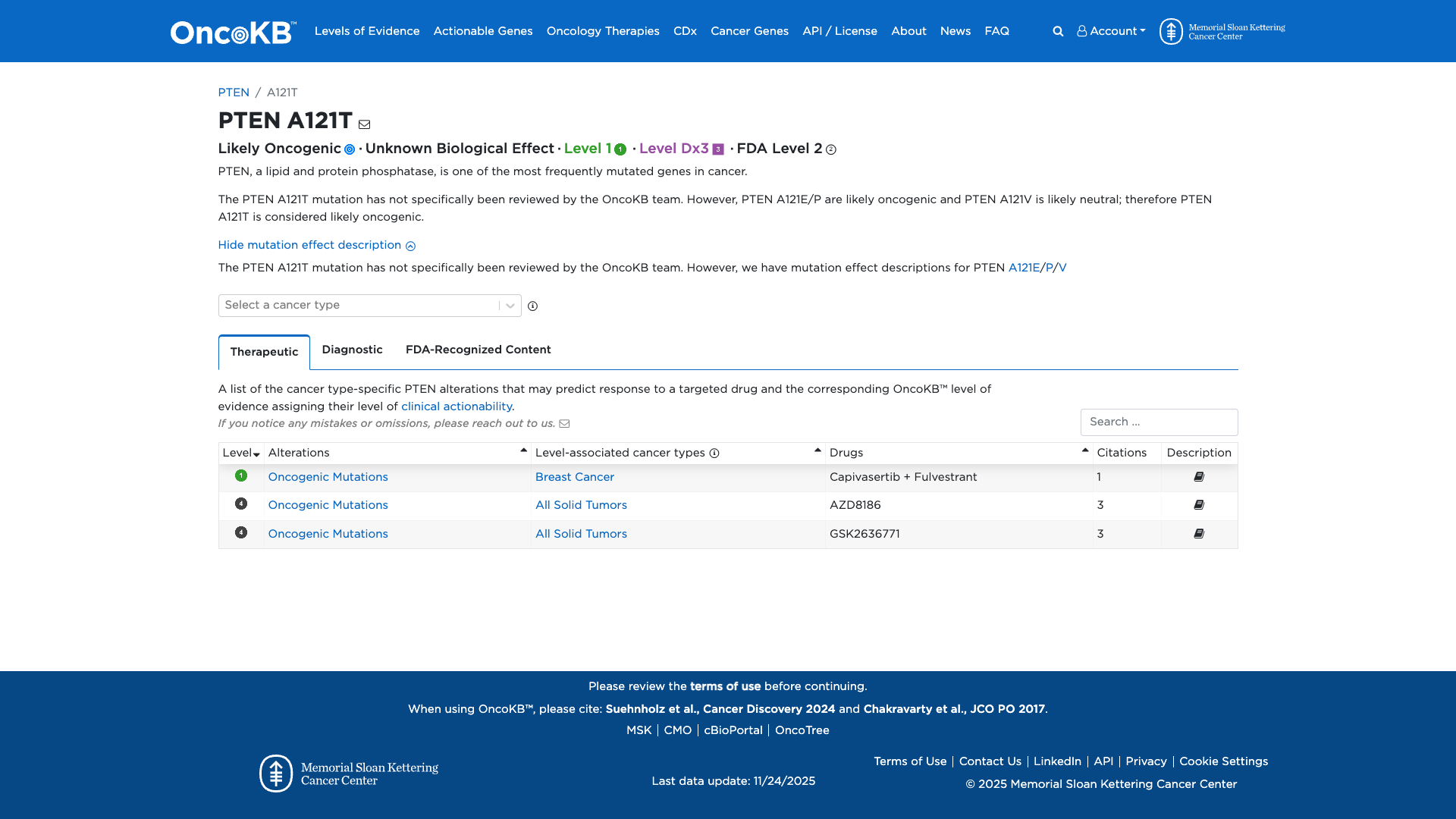
Task: Open the Account dropdown menu
Action: (1111, 31)
